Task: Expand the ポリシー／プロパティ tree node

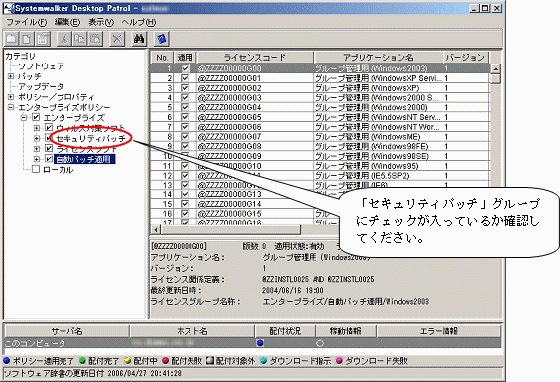Action: (x=11, y=97)
